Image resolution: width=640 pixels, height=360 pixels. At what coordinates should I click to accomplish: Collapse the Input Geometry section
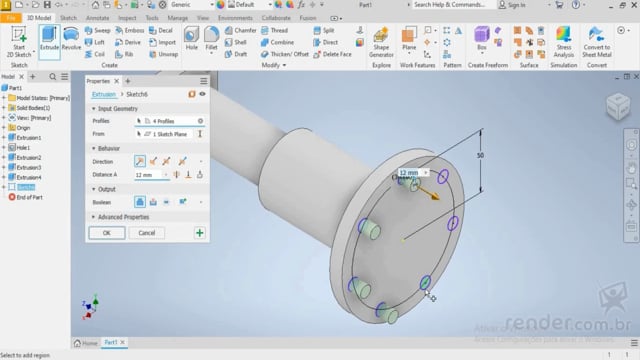click(93, 109)
